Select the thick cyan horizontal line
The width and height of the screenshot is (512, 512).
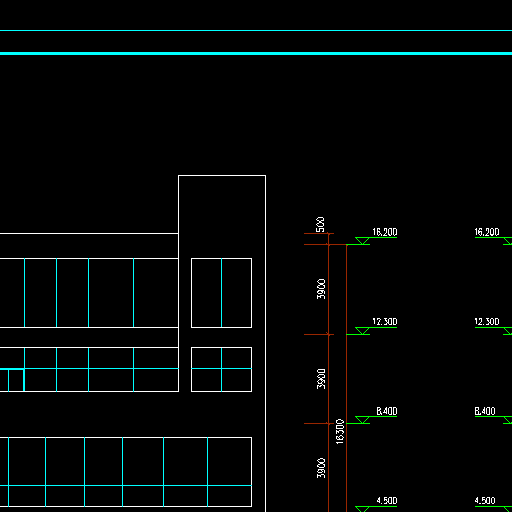pos(256,53)
